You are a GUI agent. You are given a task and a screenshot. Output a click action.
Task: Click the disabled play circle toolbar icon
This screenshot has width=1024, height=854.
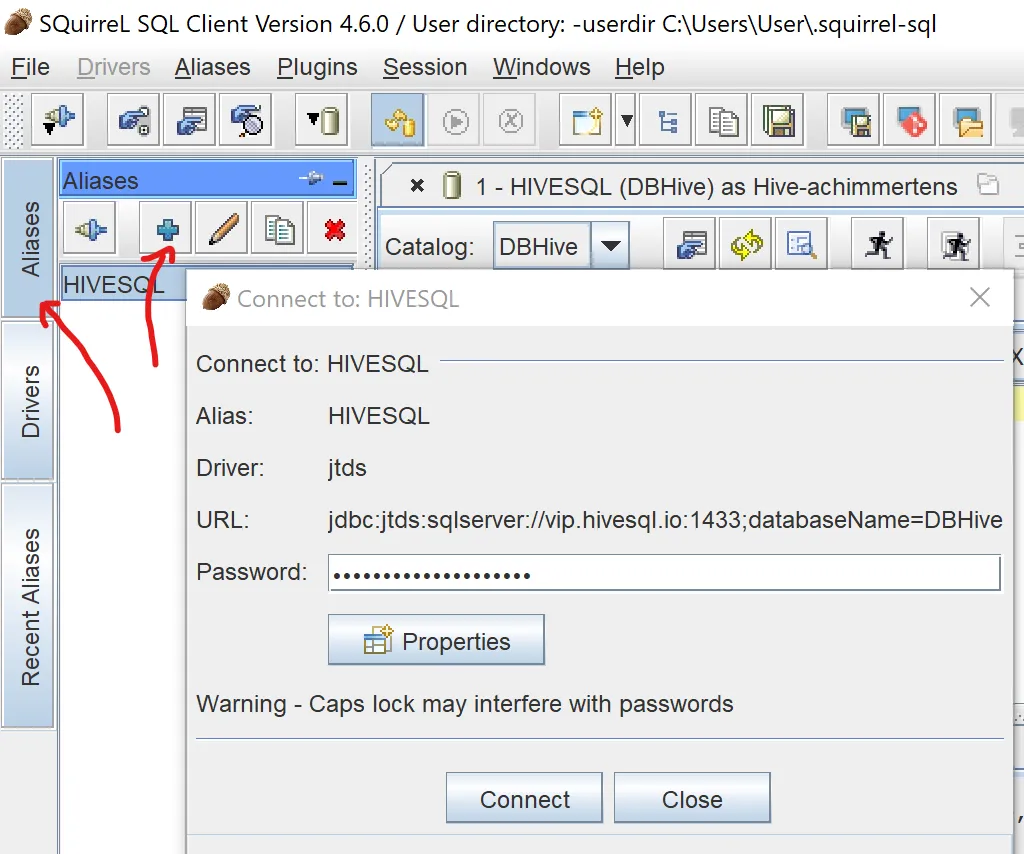(x=455, y=121)
